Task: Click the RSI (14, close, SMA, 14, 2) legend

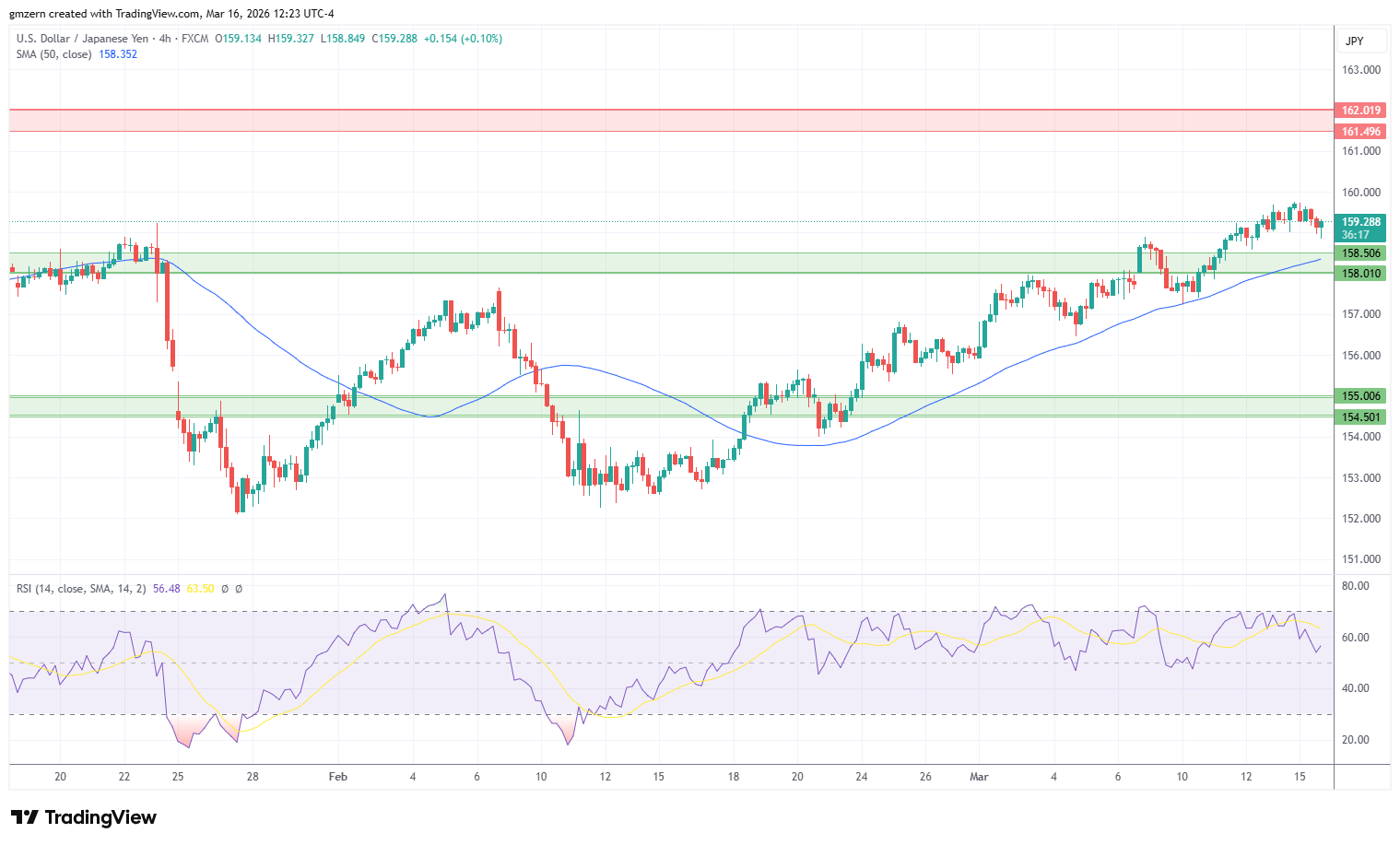Action: click(x=81, y=588)
